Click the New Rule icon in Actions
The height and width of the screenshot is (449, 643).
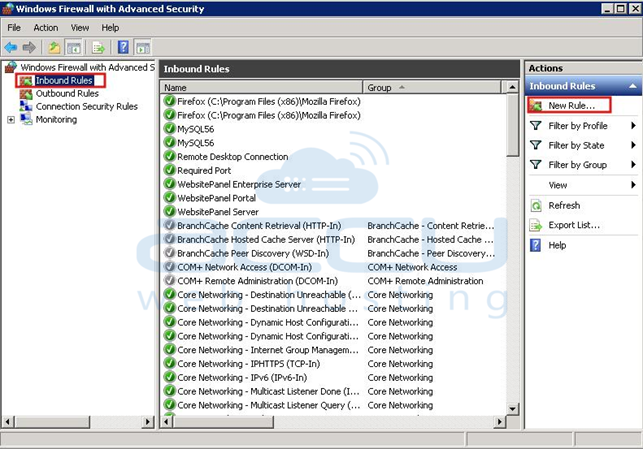click(536, 106)
